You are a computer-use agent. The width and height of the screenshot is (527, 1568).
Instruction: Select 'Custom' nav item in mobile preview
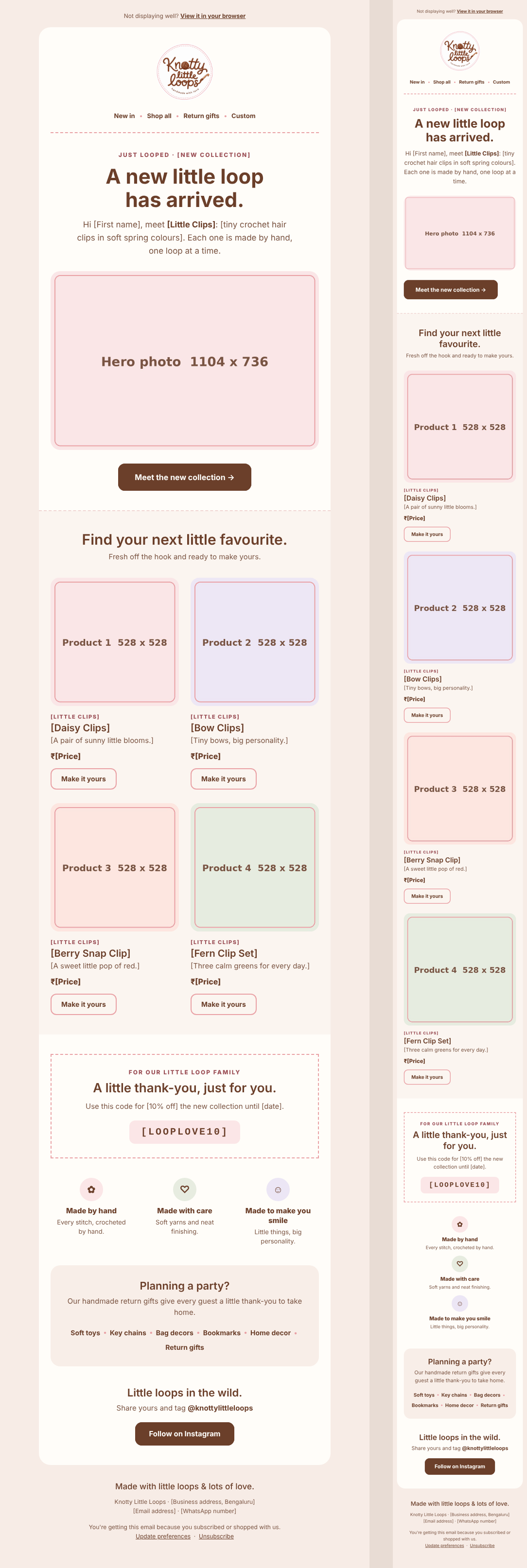(x=501, y=82)
